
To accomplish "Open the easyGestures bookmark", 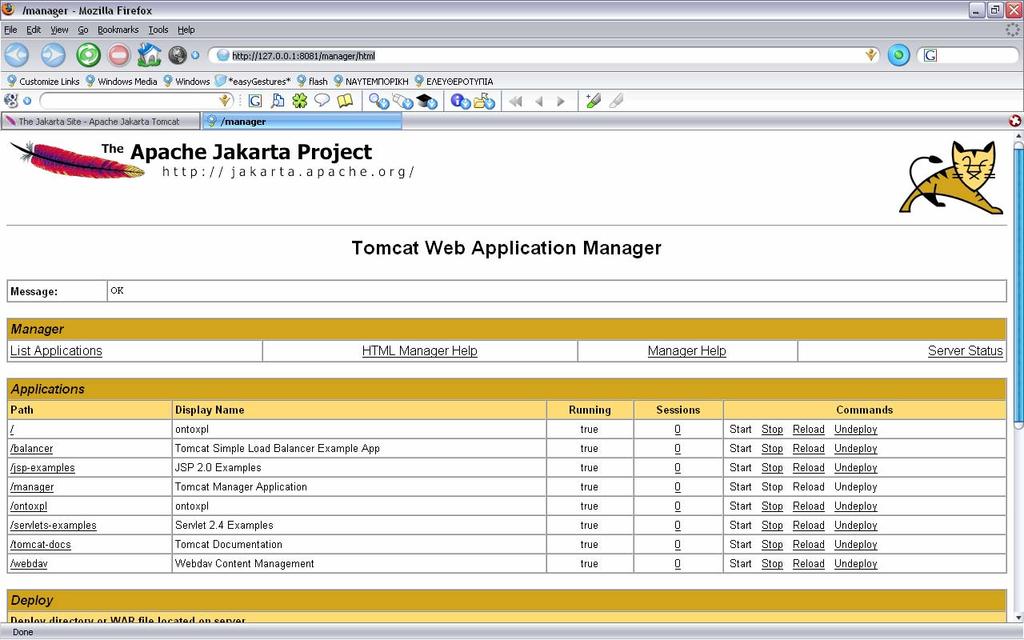I will pyautogui.click(x=253, y=81).
